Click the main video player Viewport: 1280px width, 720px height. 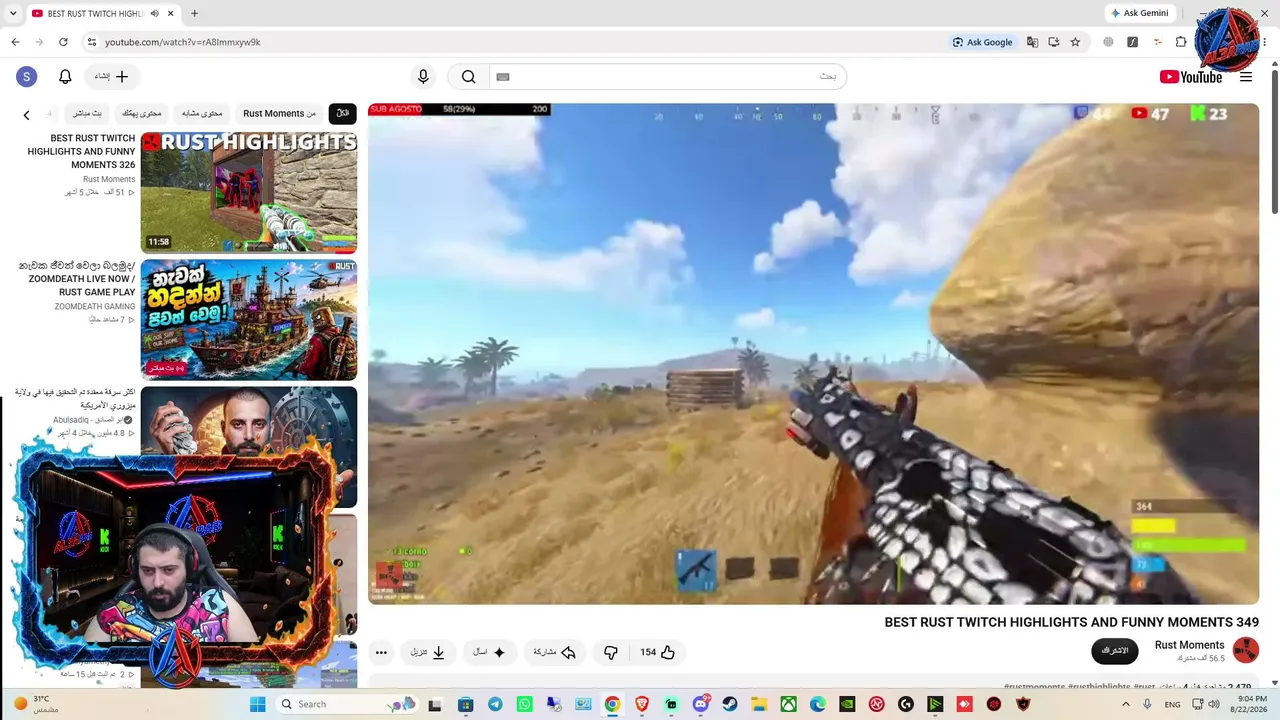pyautogui.click(x=813, y=354)
